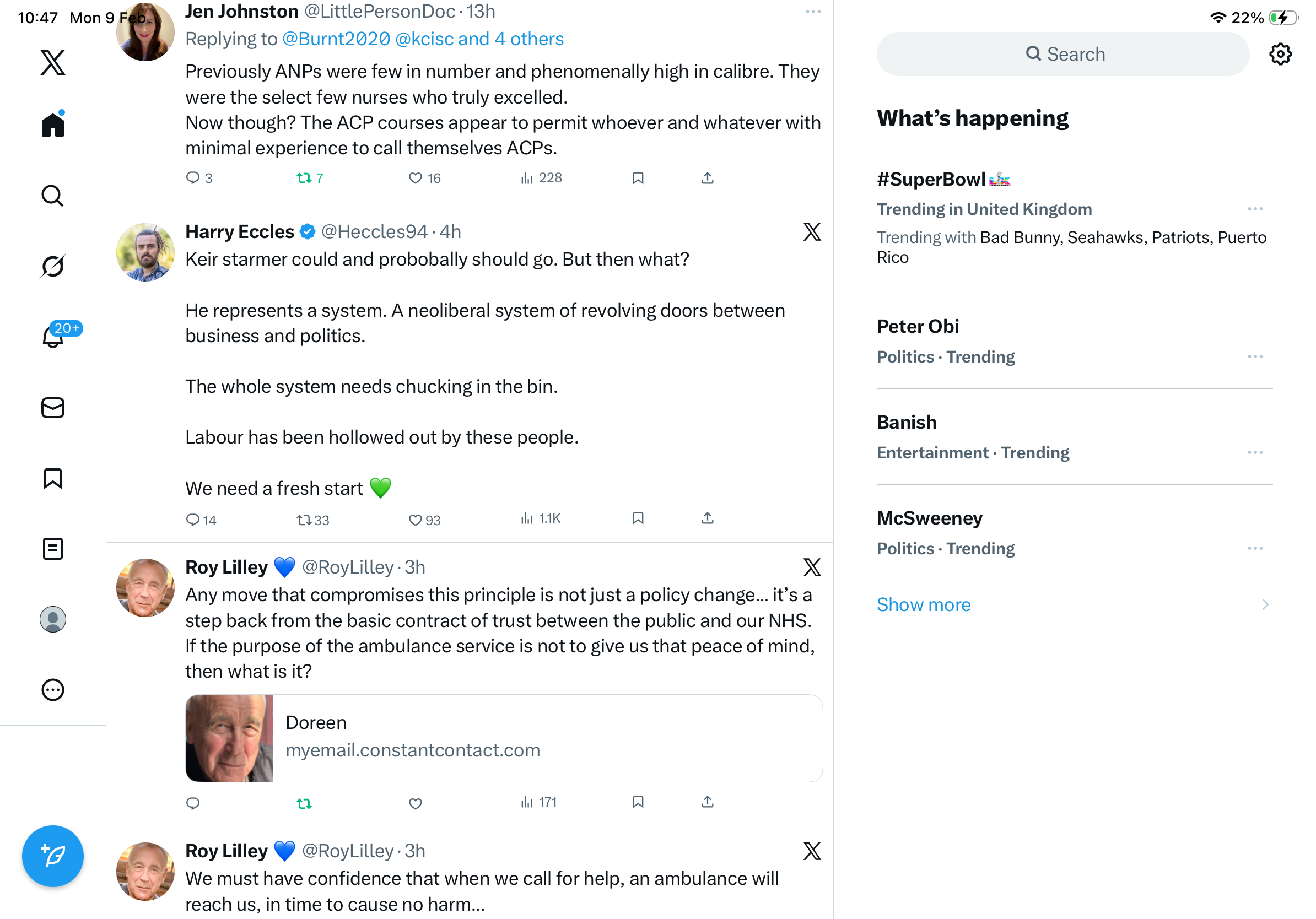Tap the compose new post button
Image resolution: width=1316 pixels, height=919 pixels.
coord(53,856)
